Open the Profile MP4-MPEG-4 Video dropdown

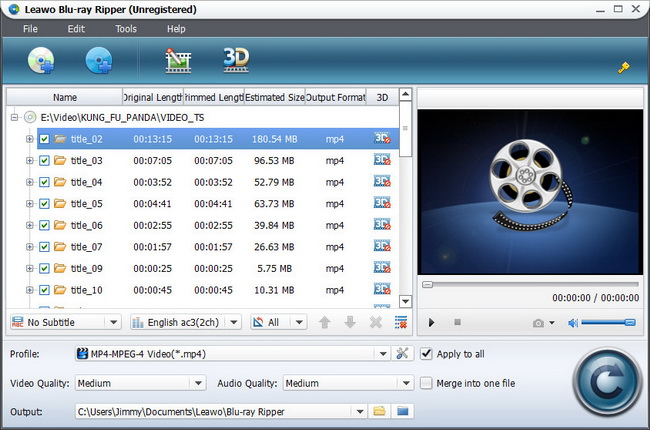[232, 354]
